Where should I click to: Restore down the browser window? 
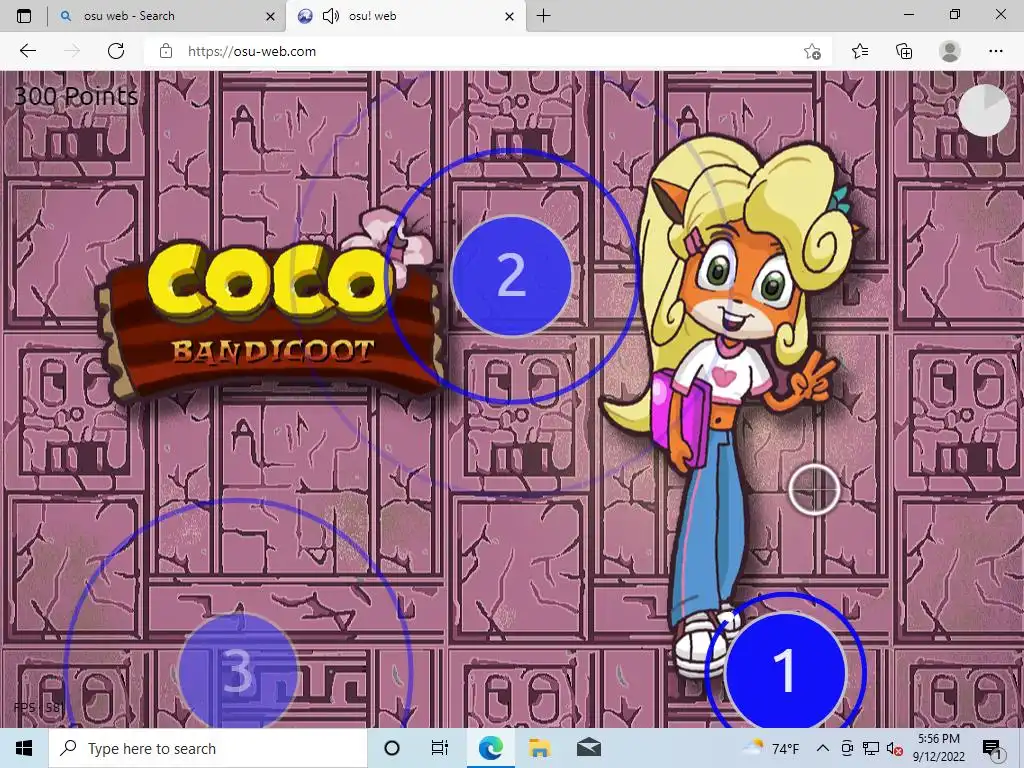[955, 14]
